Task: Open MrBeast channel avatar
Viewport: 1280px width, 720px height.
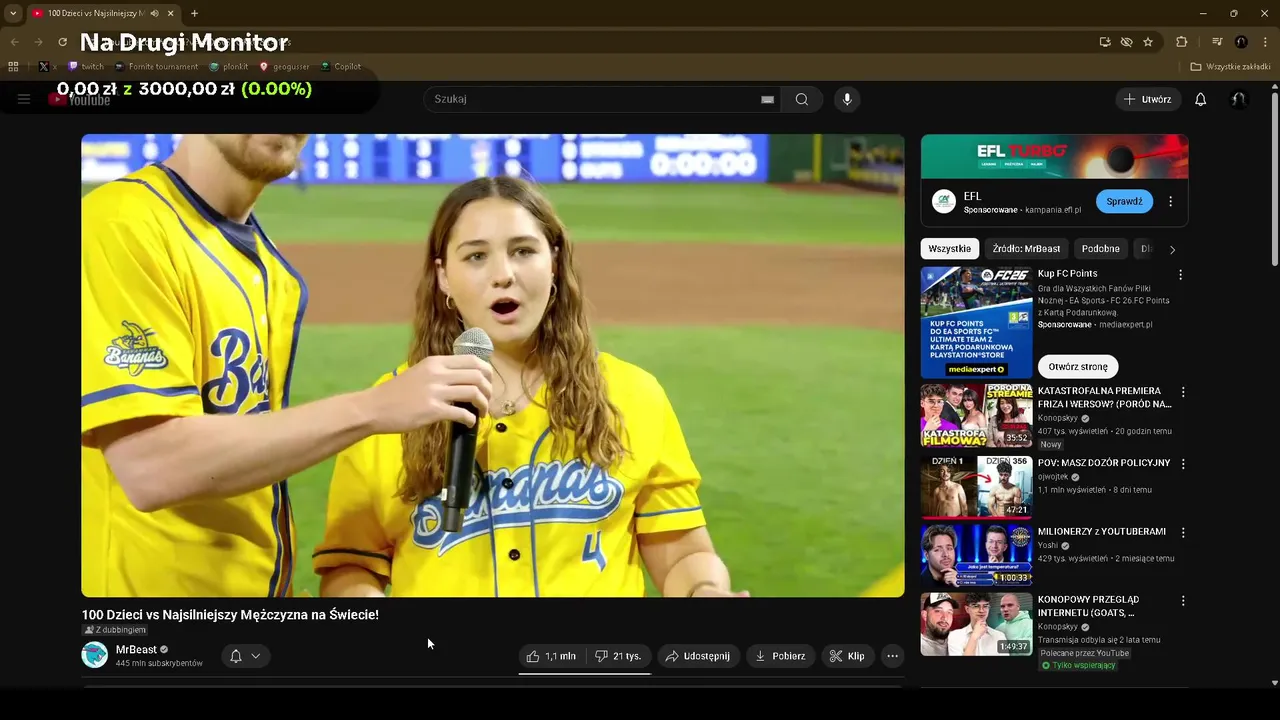Action: [x=94, y=655]
